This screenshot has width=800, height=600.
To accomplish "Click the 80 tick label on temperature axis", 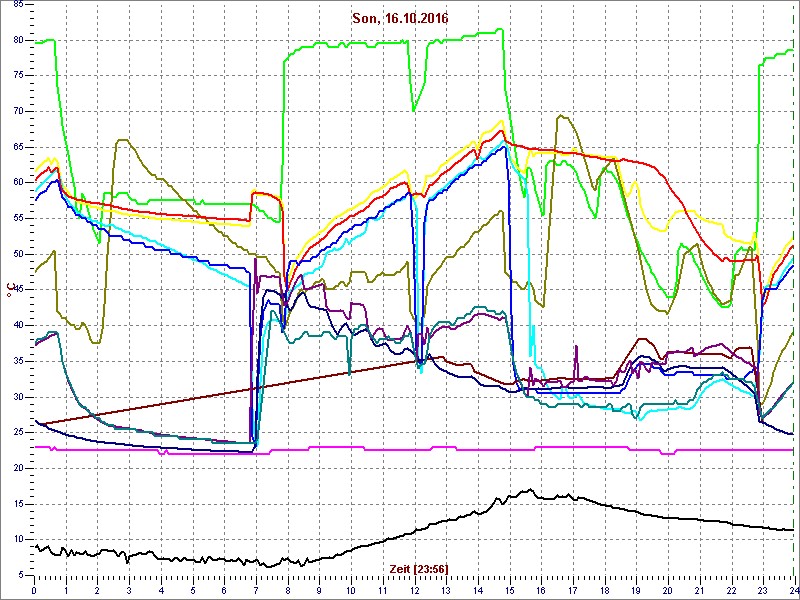I will 17,40.
